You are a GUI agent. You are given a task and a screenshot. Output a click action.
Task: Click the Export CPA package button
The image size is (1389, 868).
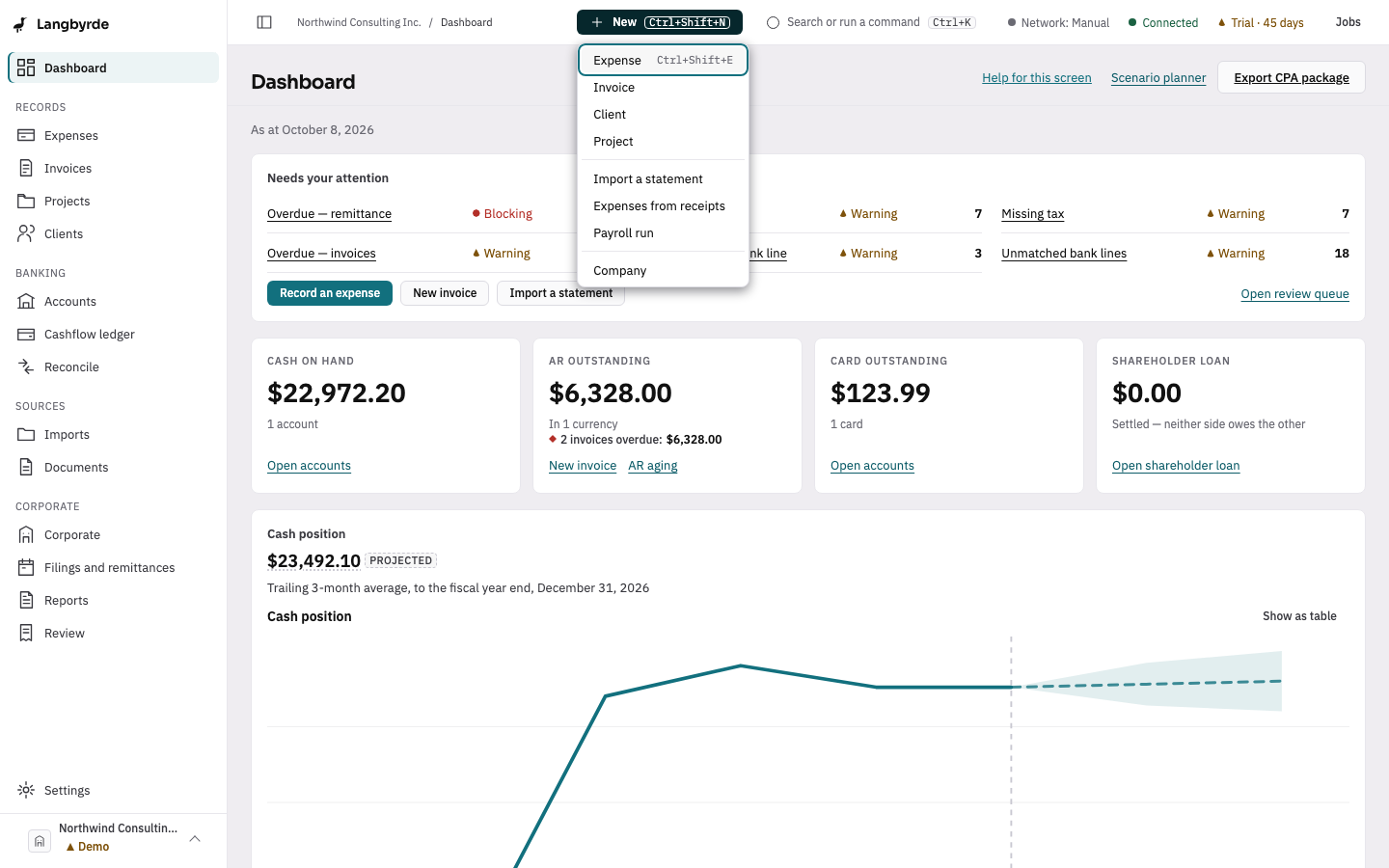[1292, 78]
